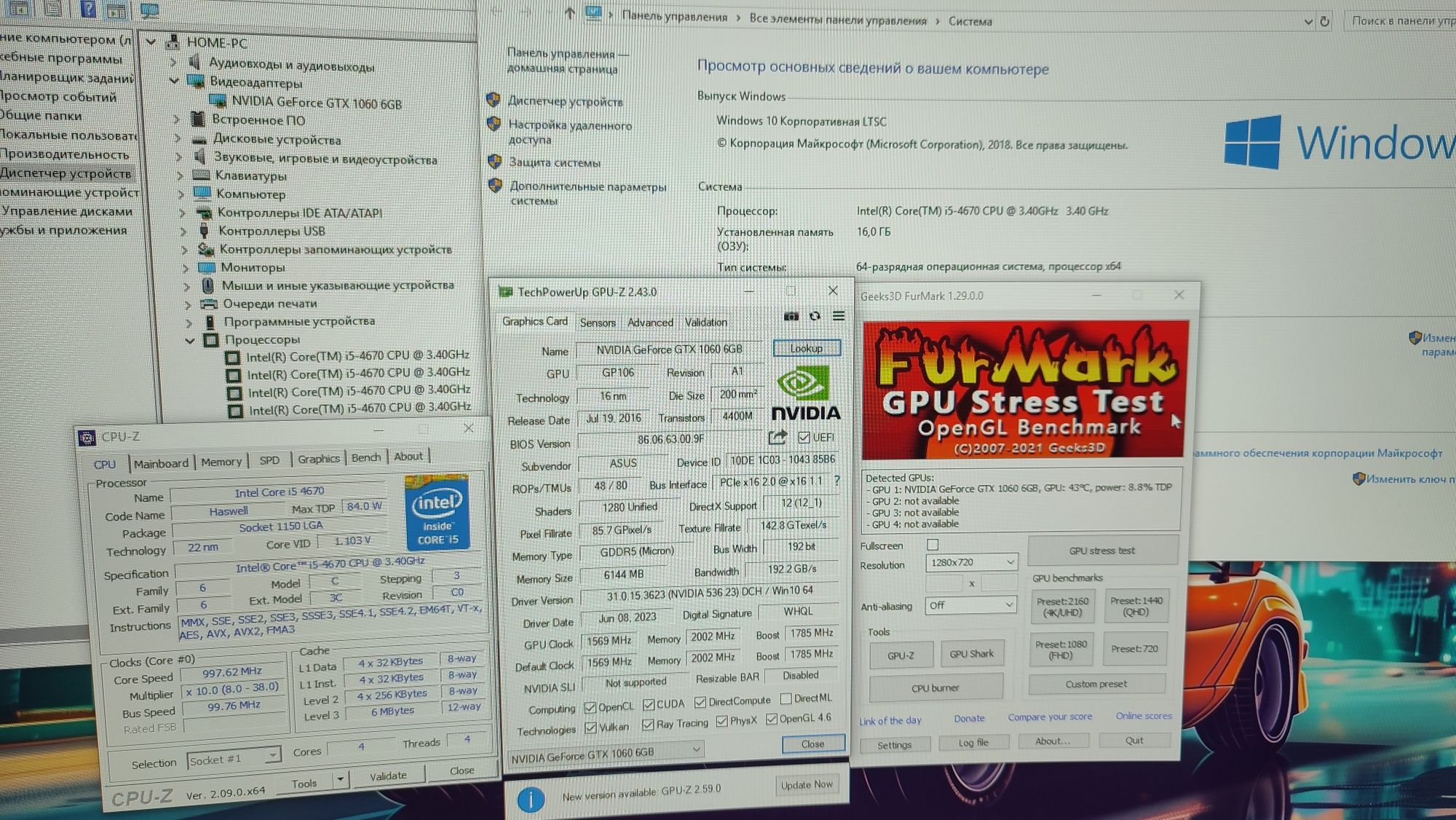Start the GPU stress test in FurMark
This screenshot has height=820, width=1456.
click(x=1102, y=551)
